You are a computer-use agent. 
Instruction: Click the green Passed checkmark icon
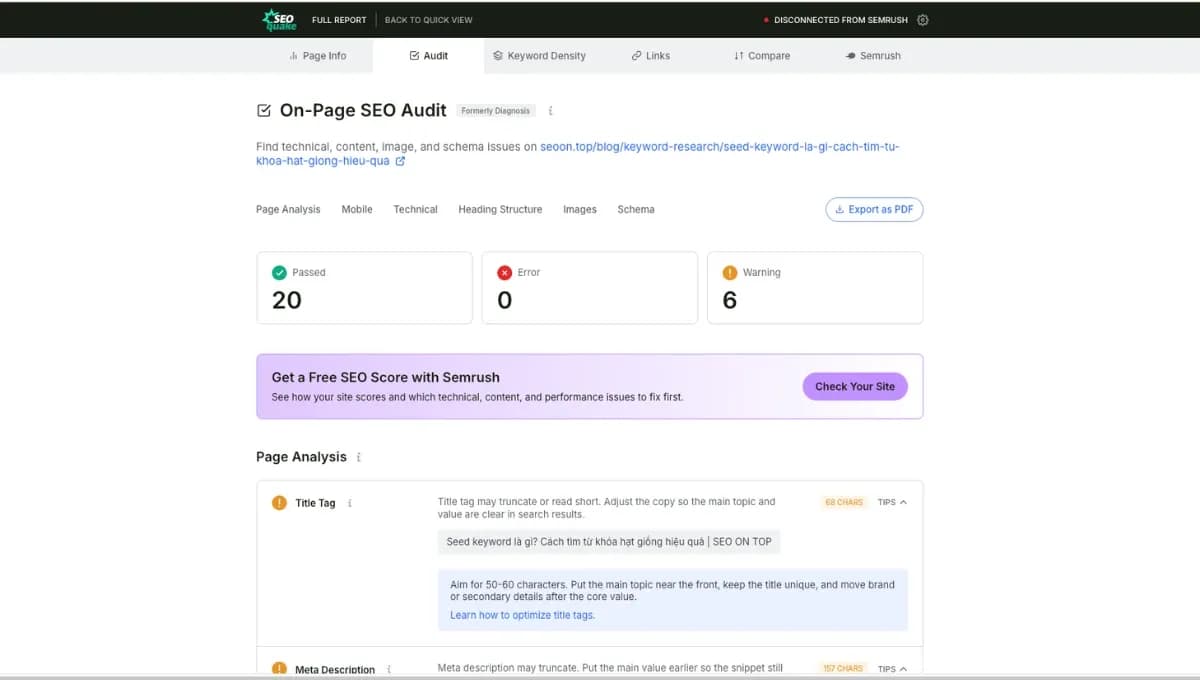(279, 272)
